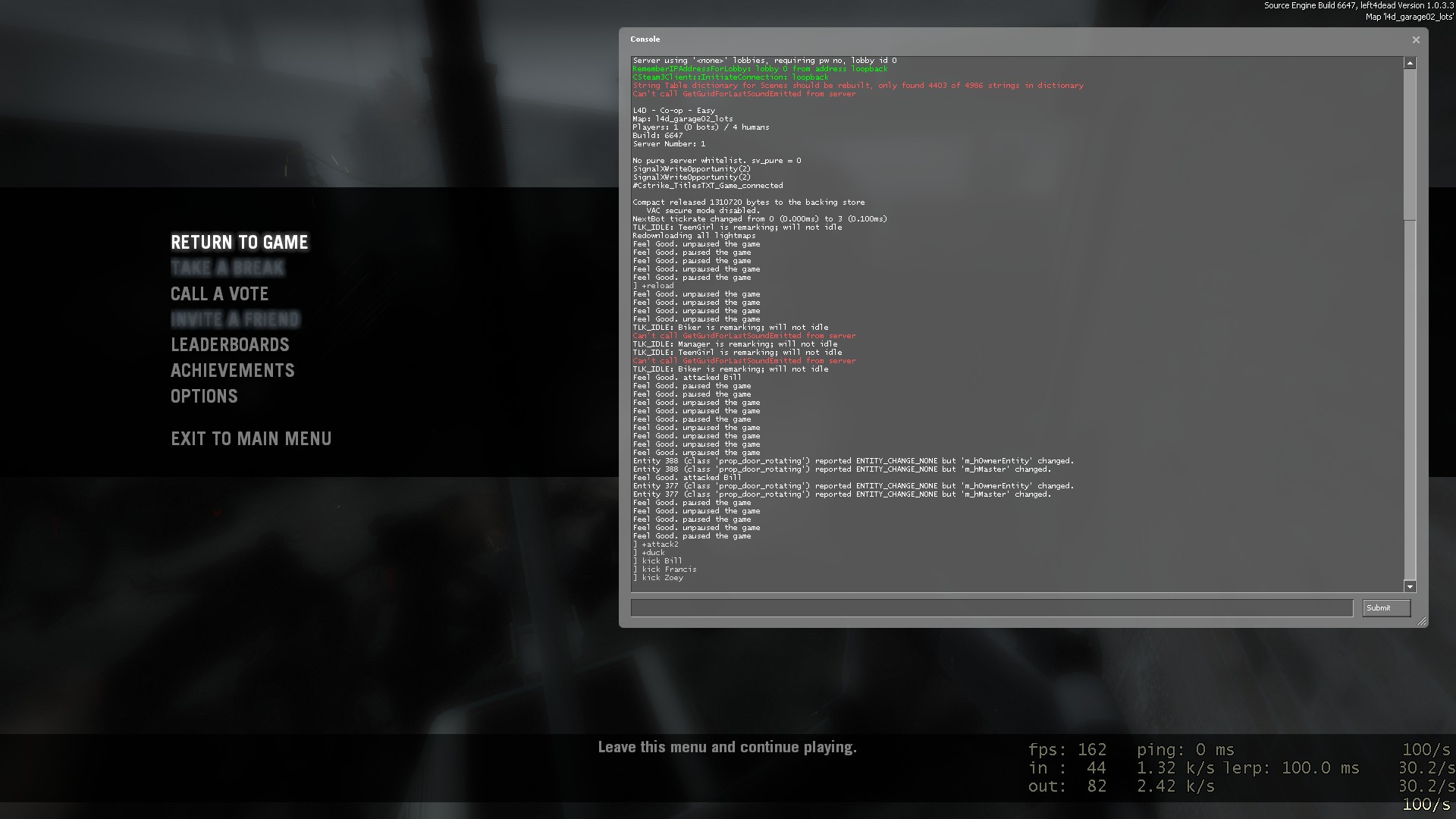1456x819 pixels.
Task: Open Options in the pause menu
Action: tap(204, 397)
